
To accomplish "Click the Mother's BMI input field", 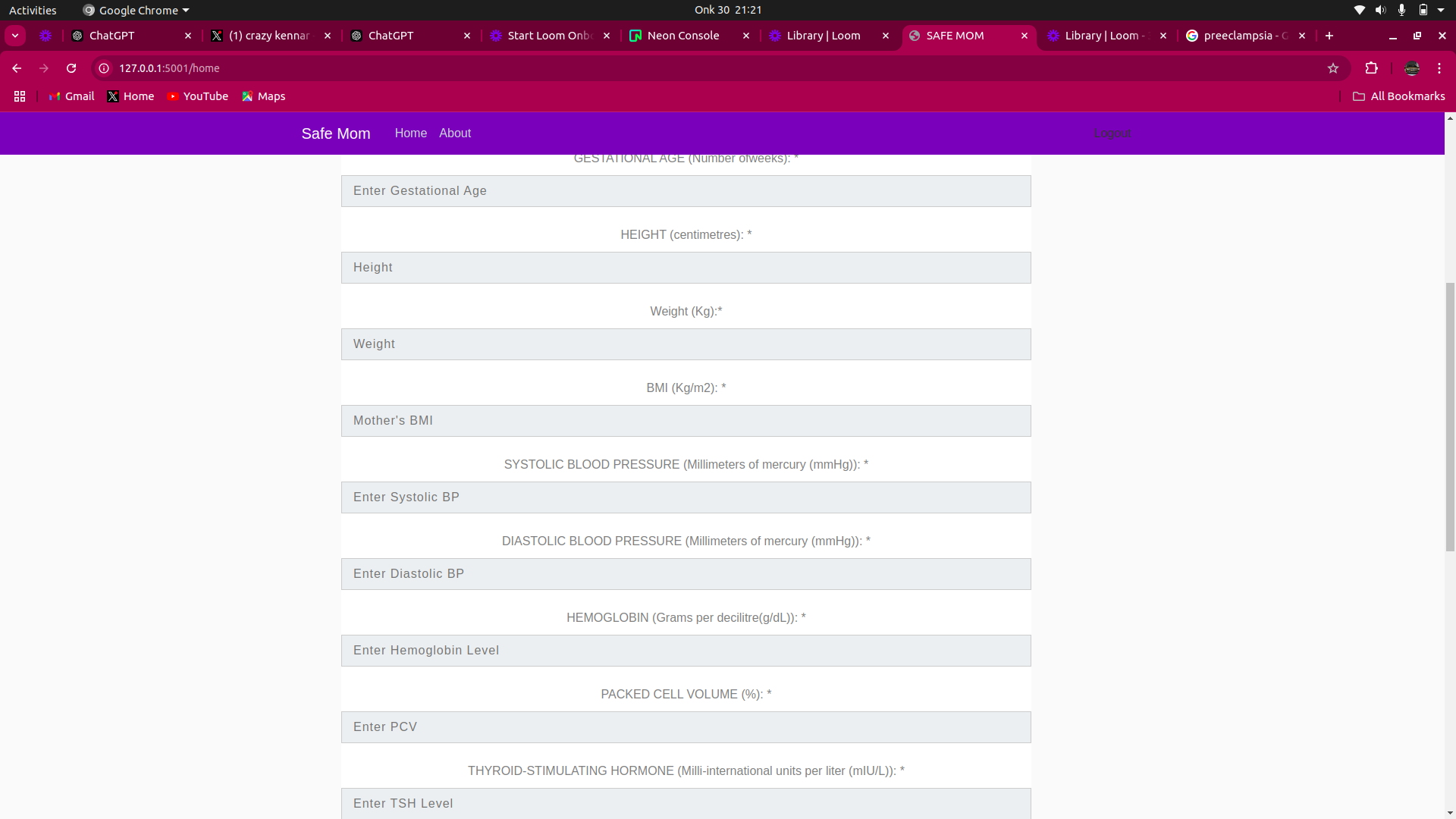I will point(686,421).
